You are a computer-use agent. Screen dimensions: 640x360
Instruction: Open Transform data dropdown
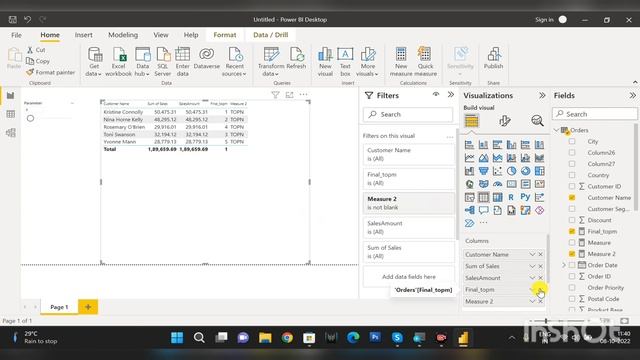pyautogui.click(x=271, y=62)
